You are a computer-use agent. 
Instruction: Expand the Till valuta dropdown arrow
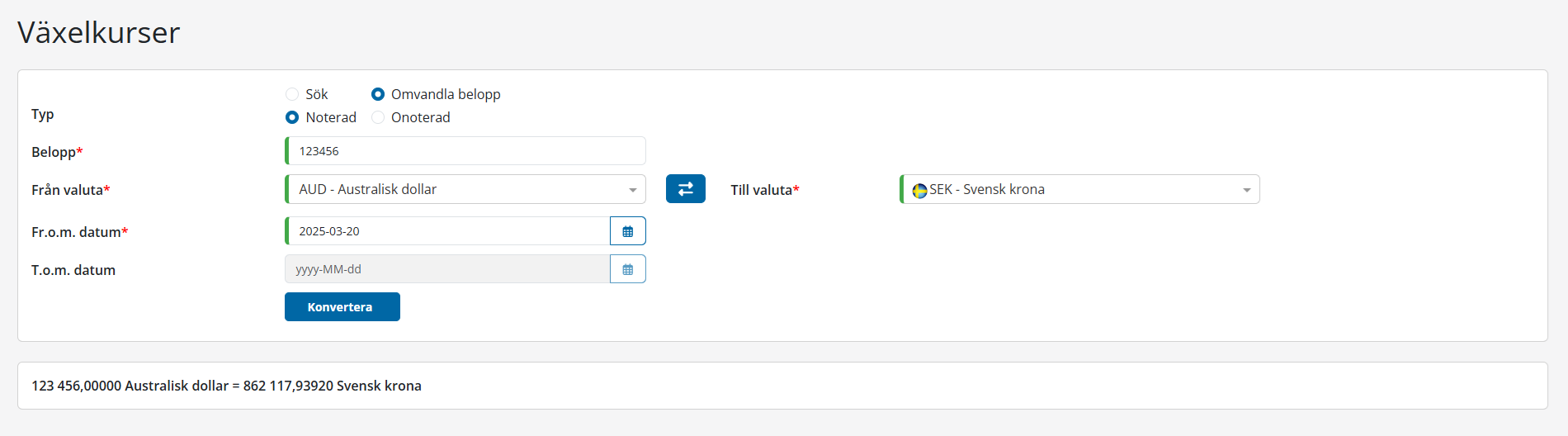[x=1246, y=190]
